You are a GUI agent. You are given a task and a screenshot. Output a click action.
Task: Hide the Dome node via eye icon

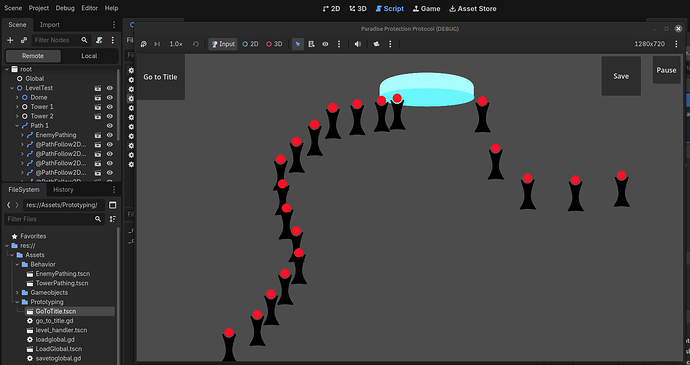click(110, 97)
